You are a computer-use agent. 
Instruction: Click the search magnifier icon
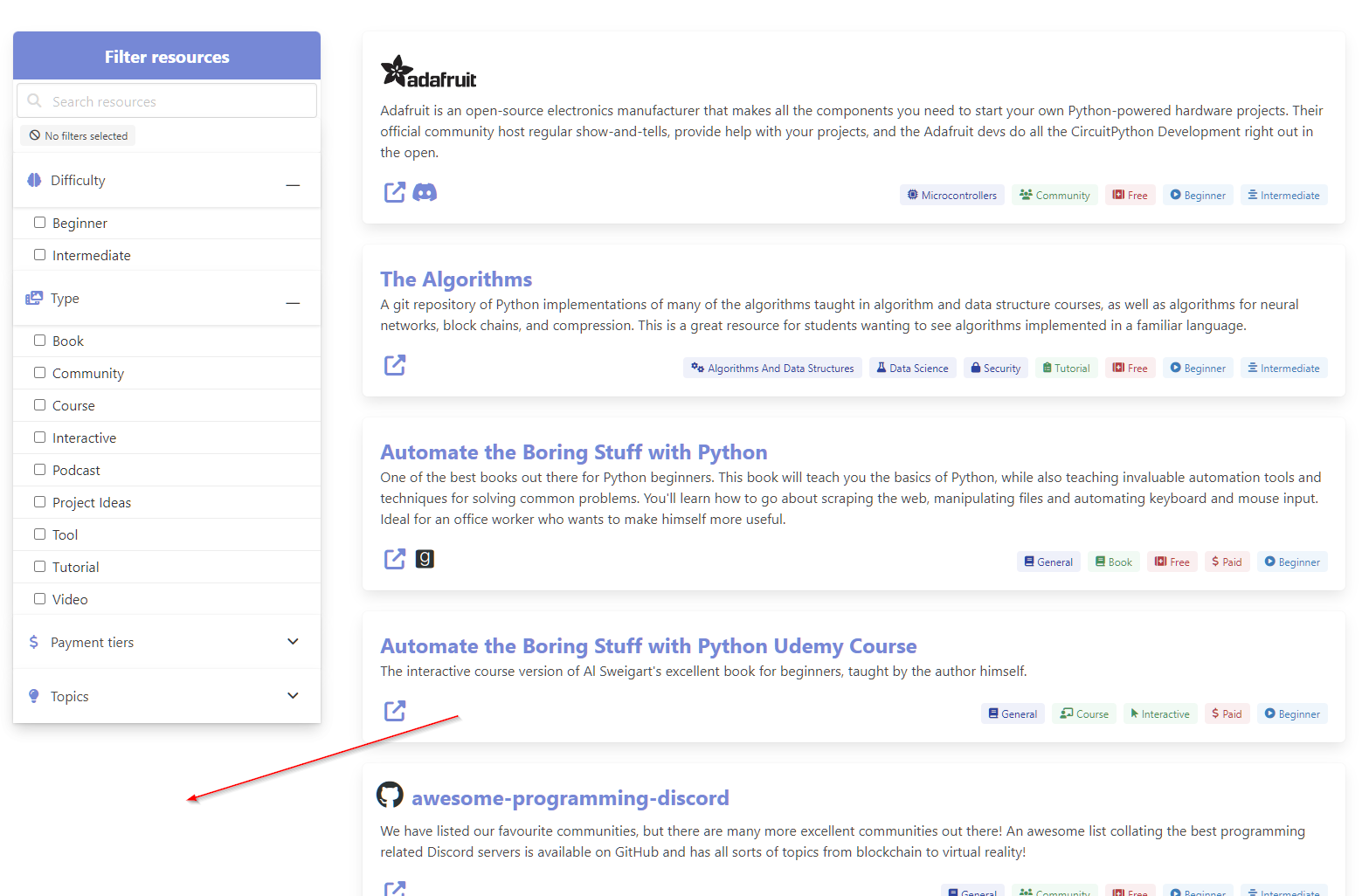click(x=35, y=100)
